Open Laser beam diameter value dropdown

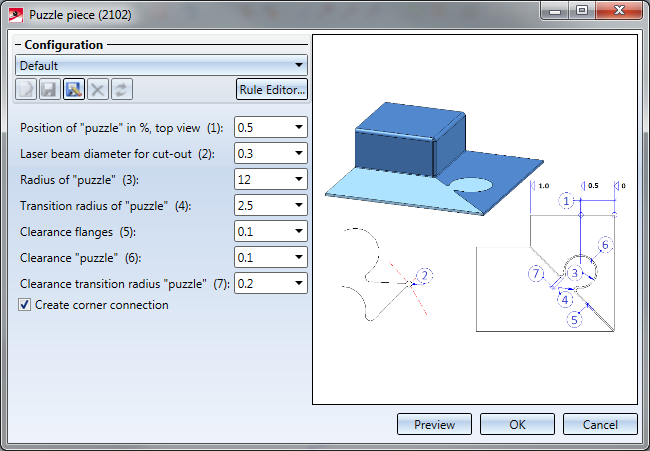299,154
